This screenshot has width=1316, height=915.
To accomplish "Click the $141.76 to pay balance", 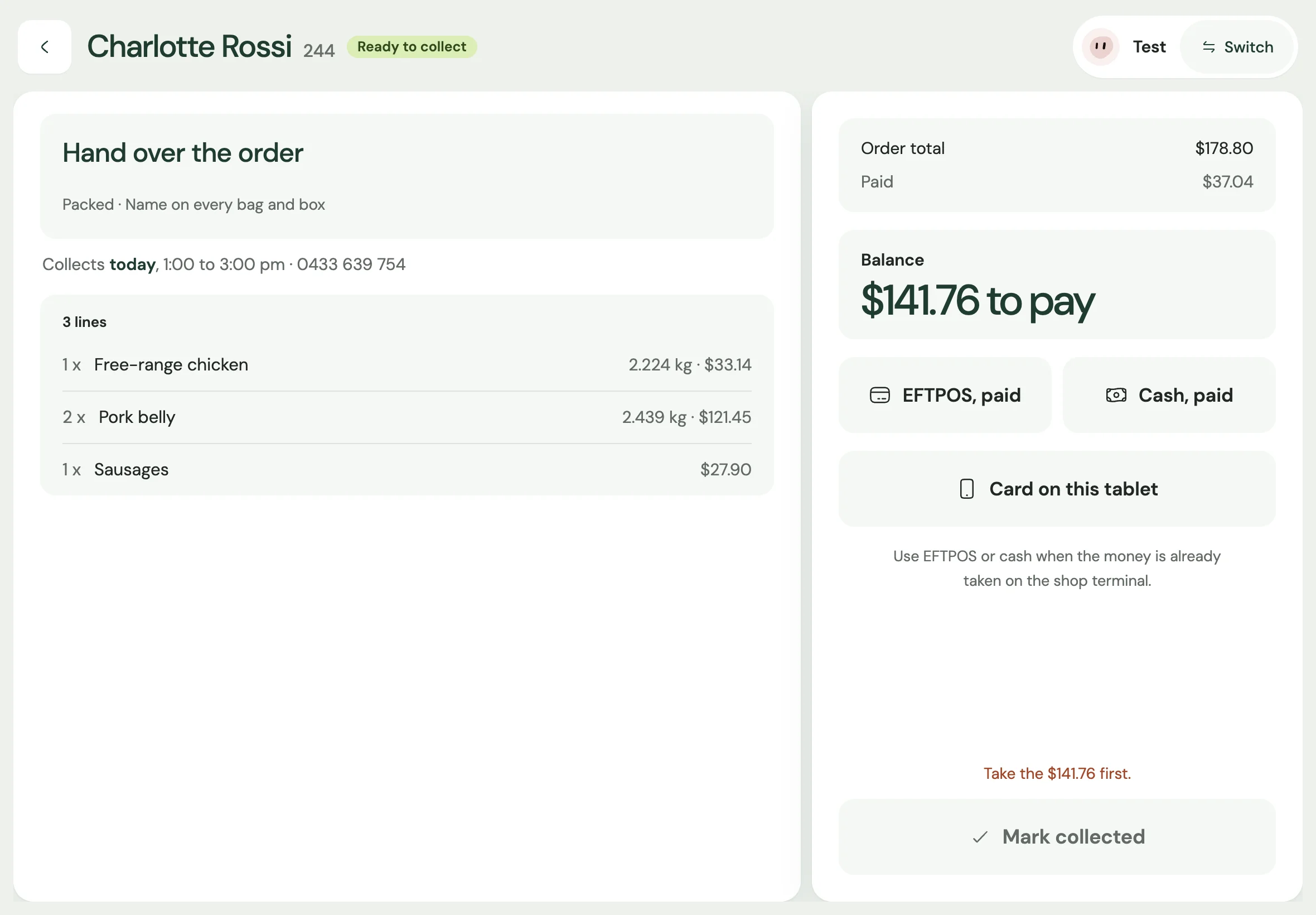I will click(978, 300).
